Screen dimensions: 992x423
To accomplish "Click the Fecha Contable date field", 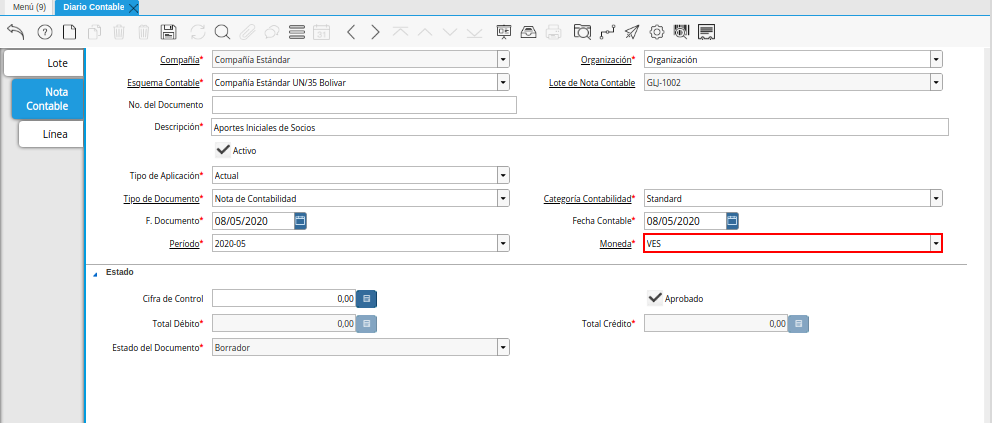I will pos(685,221).
